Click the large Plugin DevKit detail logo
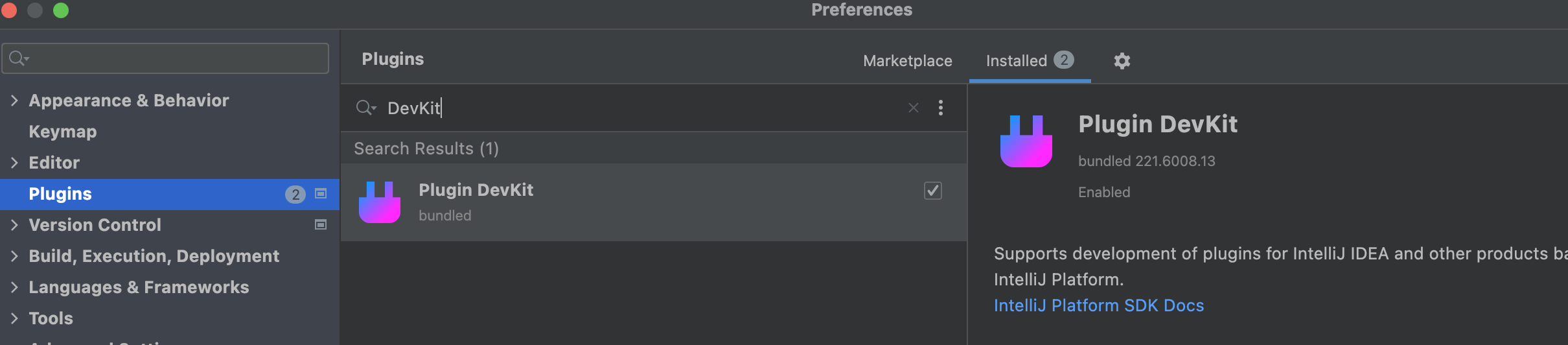Screen dimensions: 1568x345 (x=1026, y=141)
